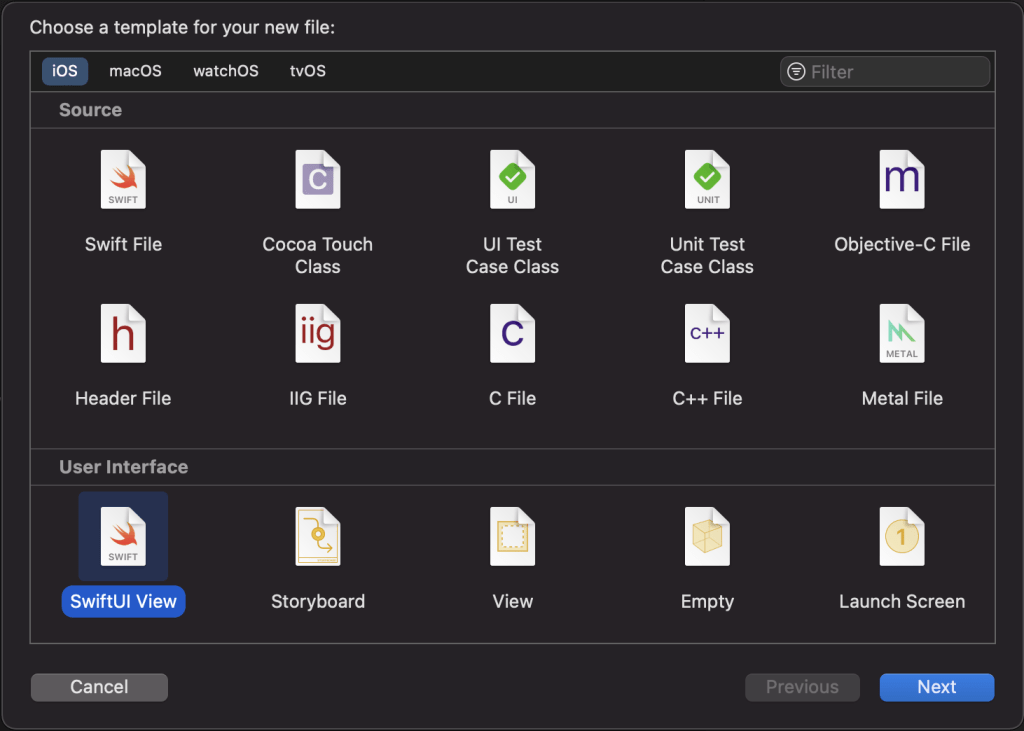Open the watchOS platform tab

coord(226,71)
